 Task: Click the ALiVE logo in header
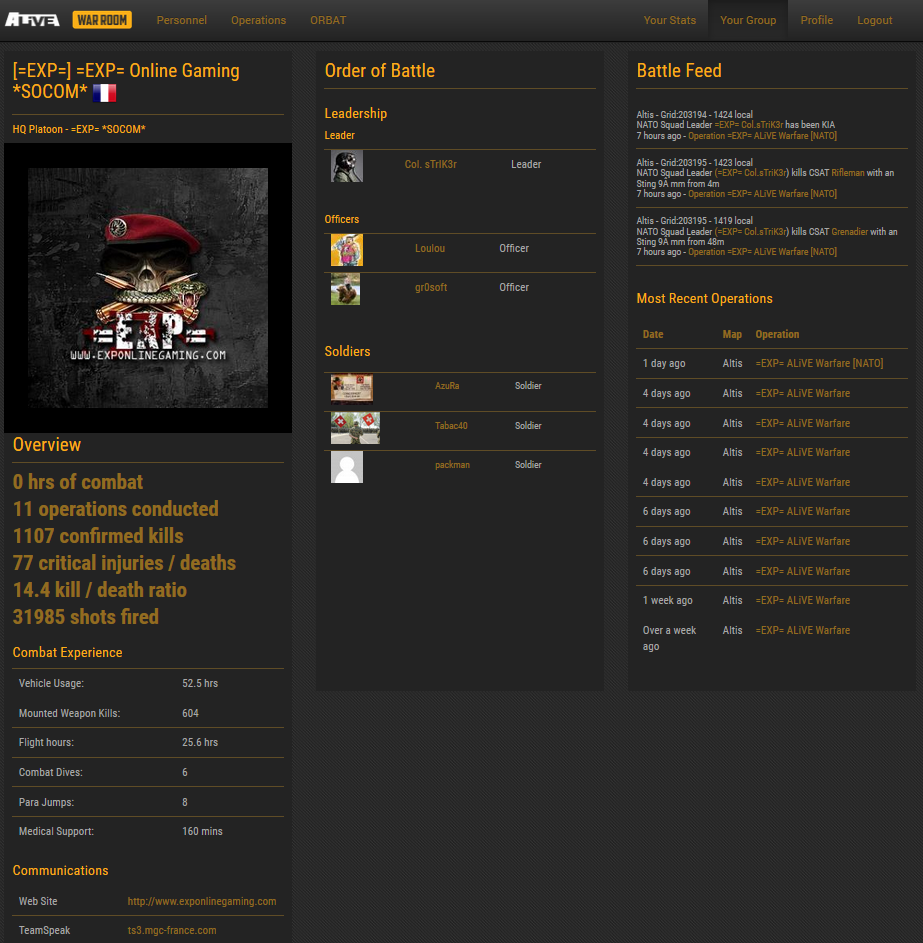(x=32, y=20)
